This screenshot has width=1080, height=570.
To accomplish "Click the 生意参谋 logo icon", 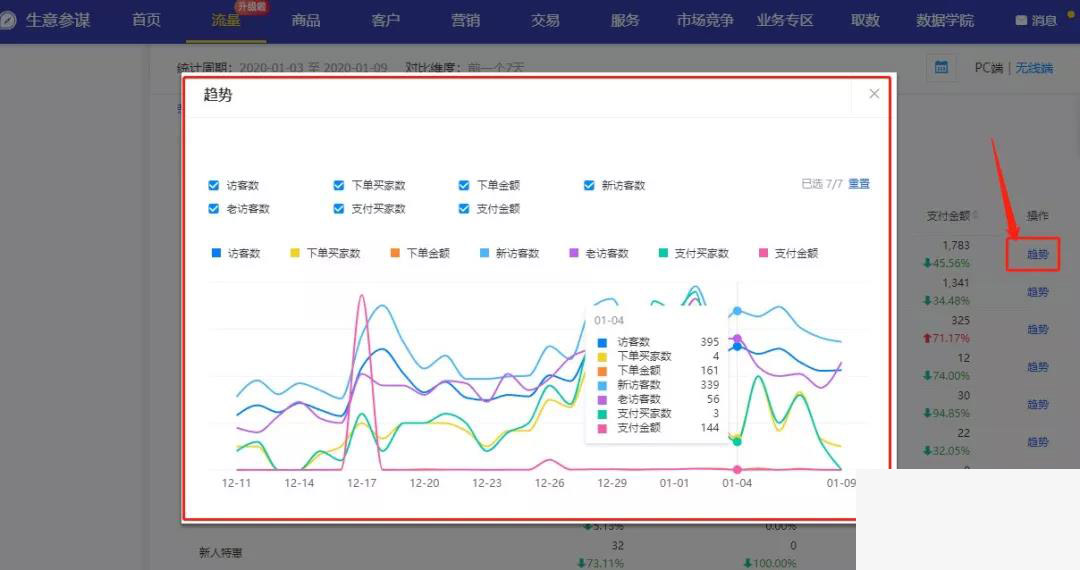I will (8, 21).
